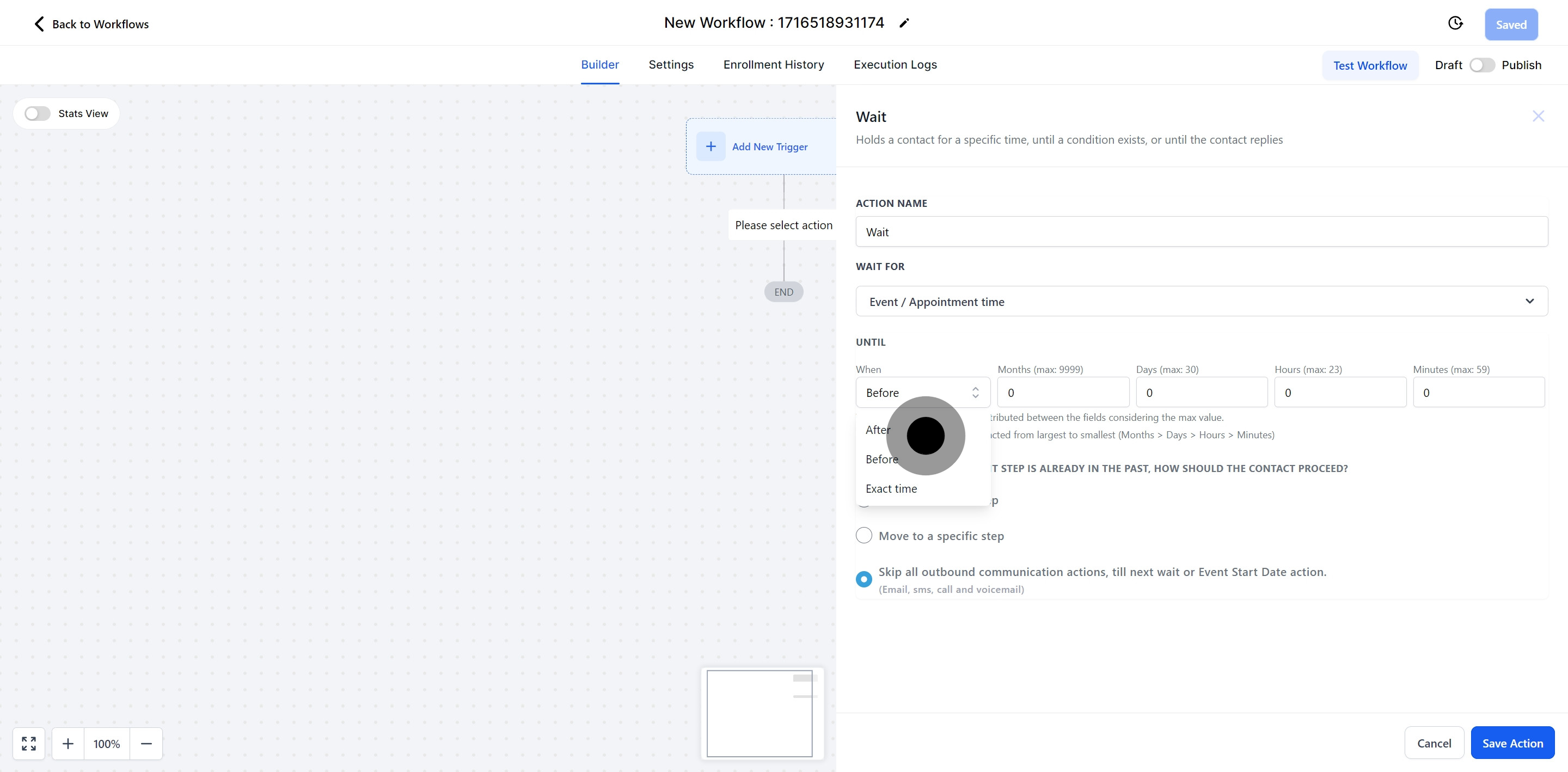Click the pencil icon to rename workflow

pyautogui.click(x=904, y=22)
